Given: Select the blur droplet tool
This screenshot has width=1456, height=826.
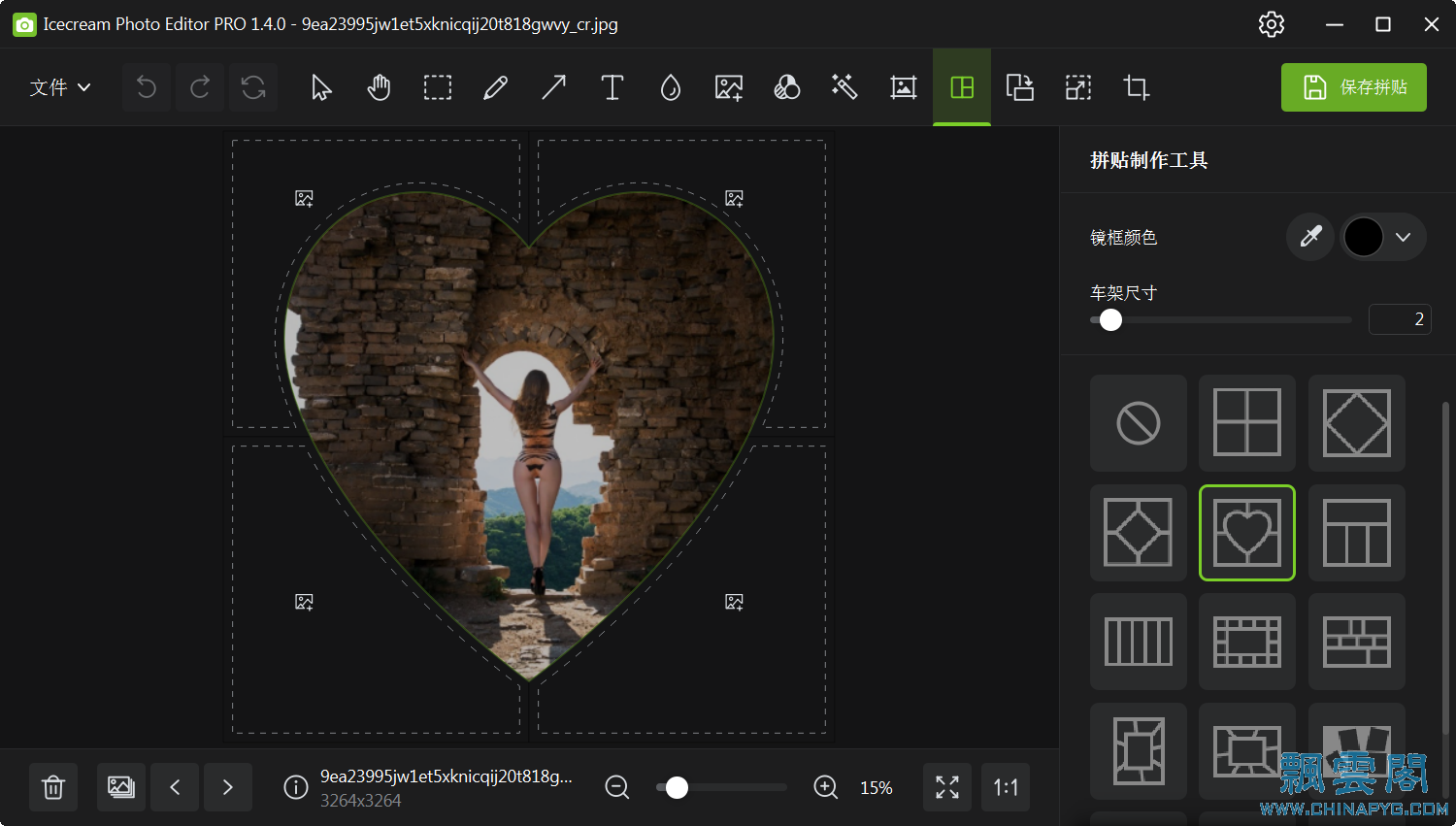Looking at the screenshot, I should (671, 87).
